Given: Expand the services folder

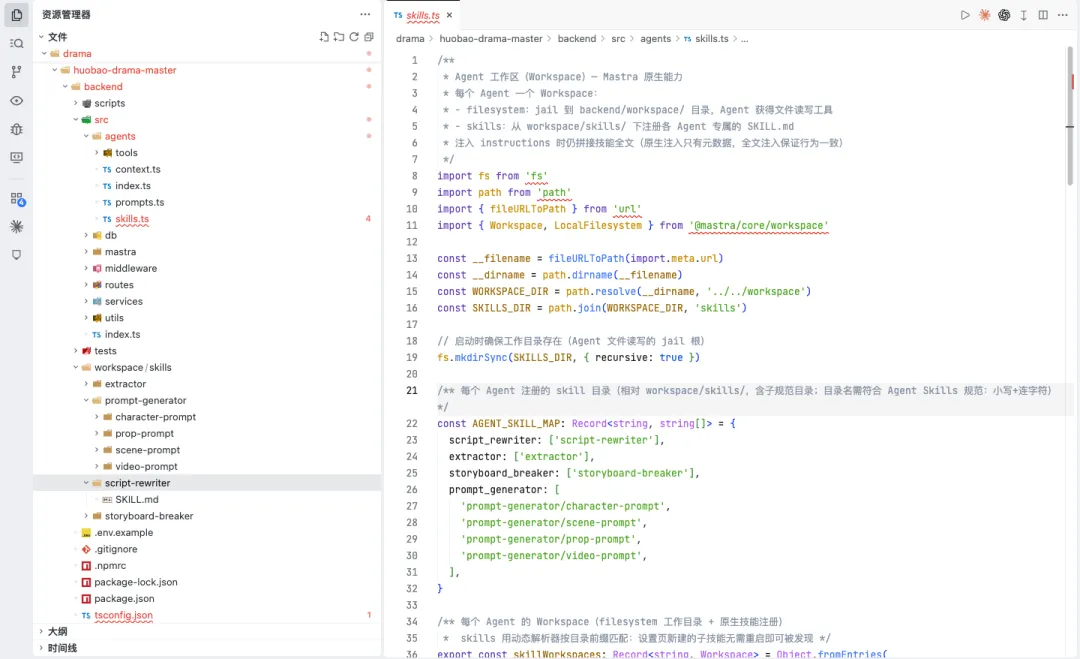Looking at the screenshot, I should tap(86, 301).
